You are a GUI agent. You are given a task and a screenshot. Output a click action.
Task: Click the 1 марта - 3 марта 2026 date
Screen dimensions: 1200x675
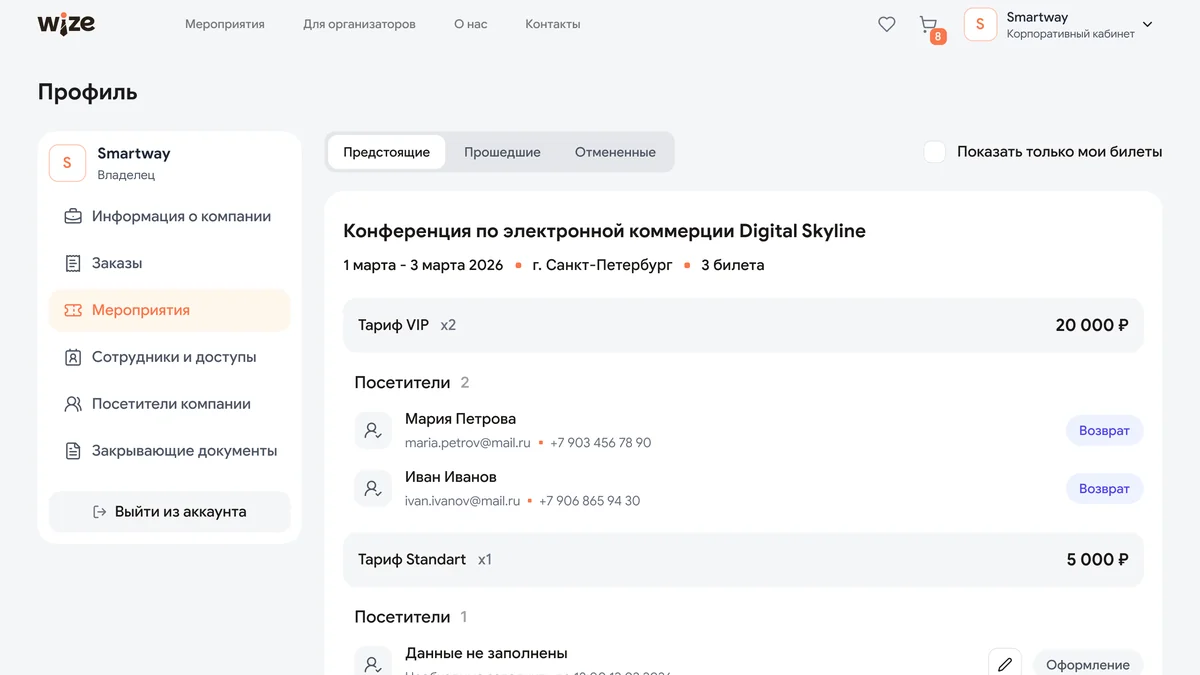click(423, 266)
